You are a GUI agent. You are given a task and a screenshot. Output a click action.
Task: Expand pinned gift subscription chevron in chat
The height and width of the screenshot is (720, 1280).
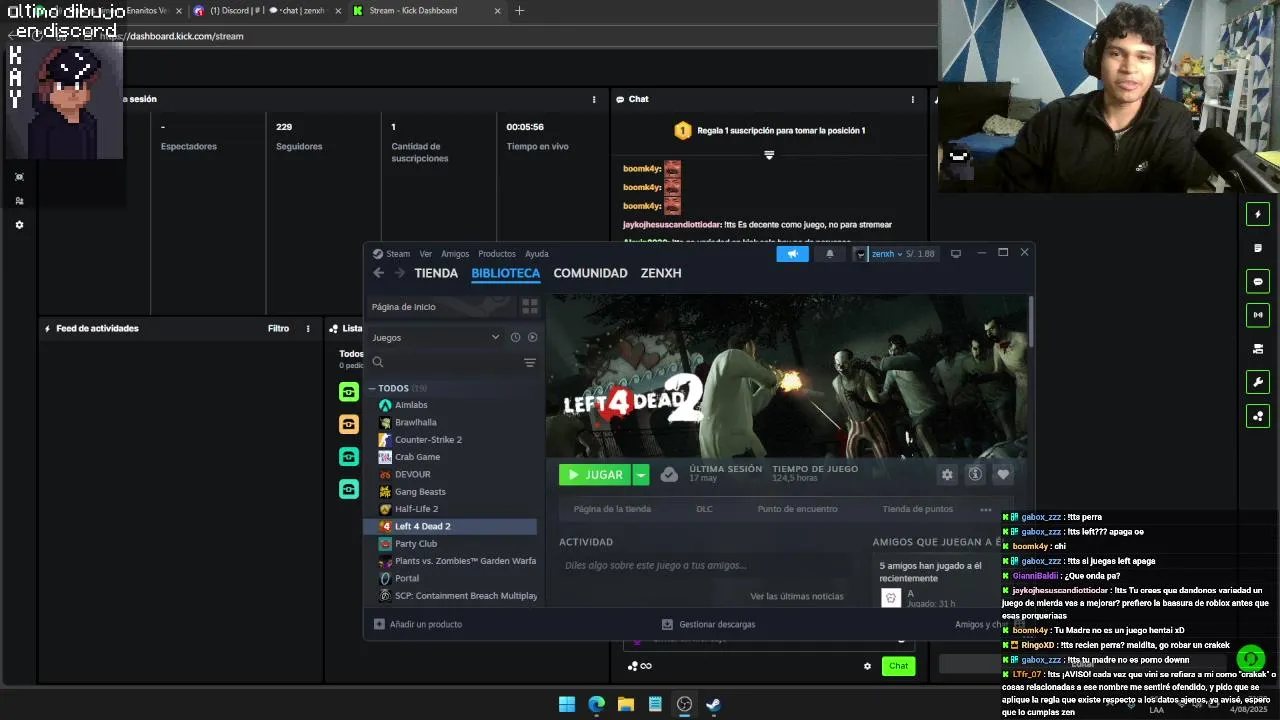pyautogui.click(x=769, y=155)
